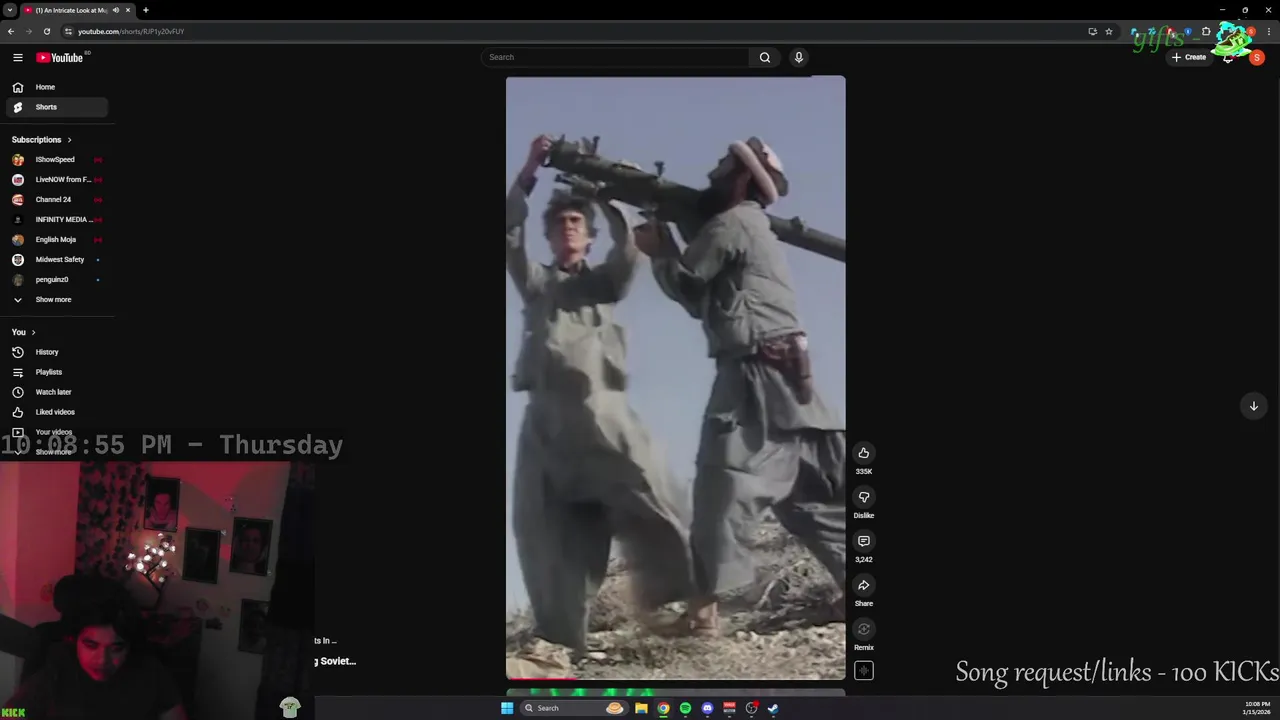Viewport: 1280px width, 720px height.
Task: Open Discord from taskbar
Action: click(x=707, y=708)
